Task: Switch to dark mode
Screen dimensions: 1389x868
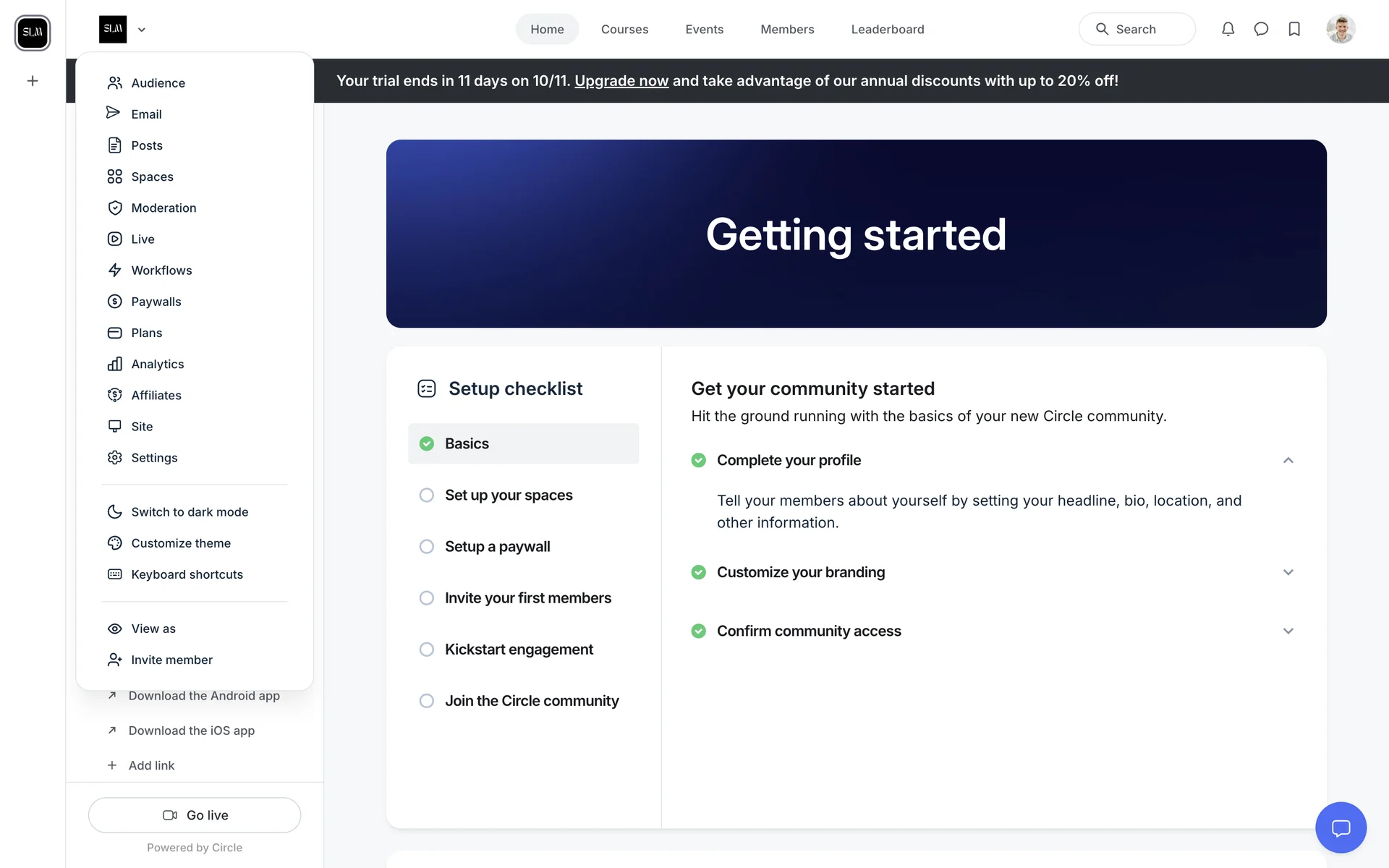Action: click(x=190, y=512)
